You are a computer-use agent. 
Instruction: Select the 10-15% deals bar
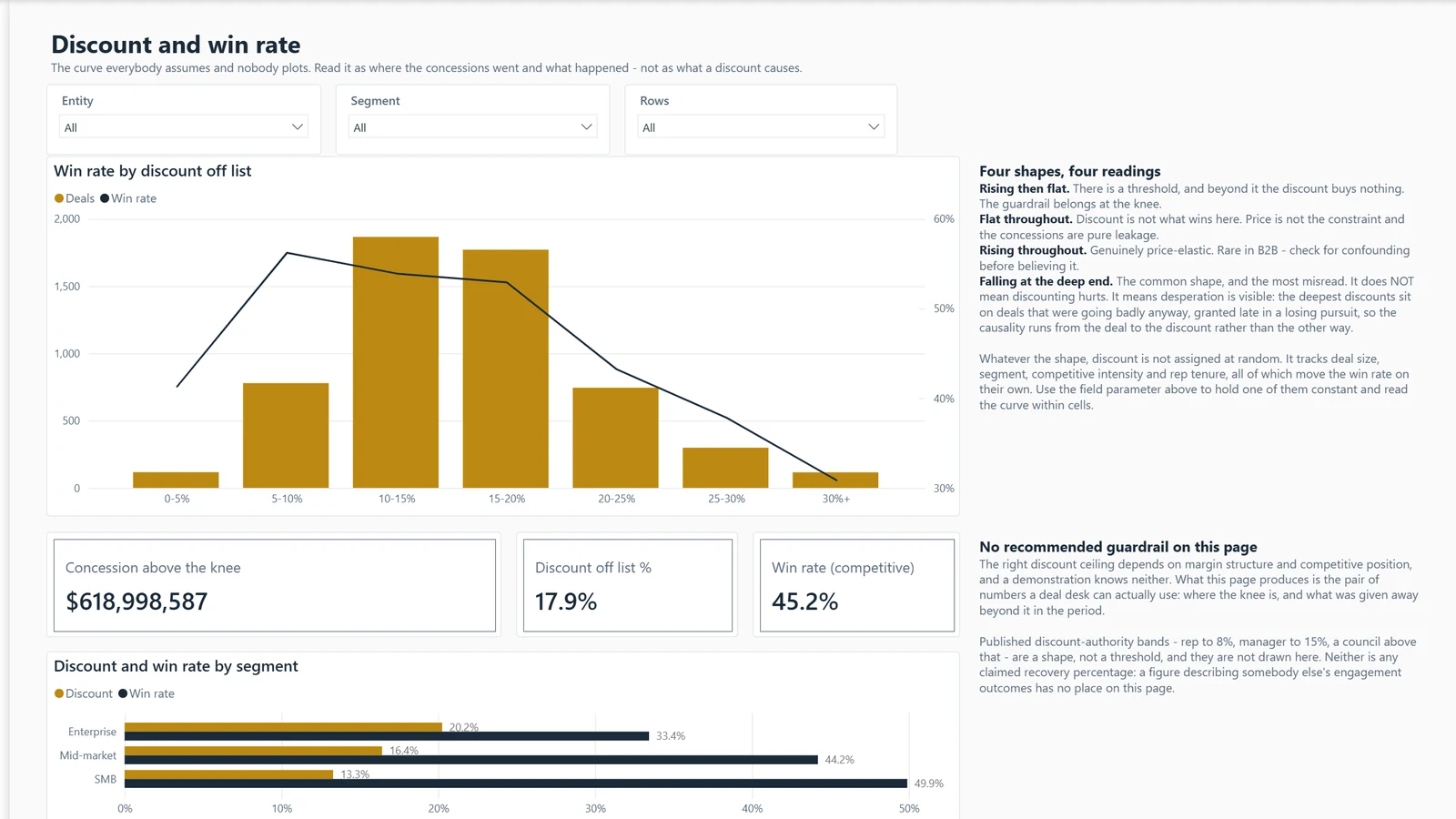396,362
